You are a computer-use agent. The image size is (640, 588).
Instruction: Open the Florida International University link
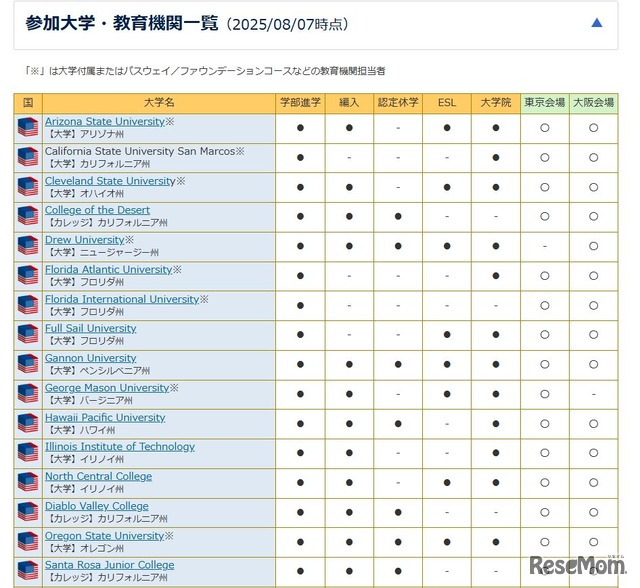click(122, 299)
